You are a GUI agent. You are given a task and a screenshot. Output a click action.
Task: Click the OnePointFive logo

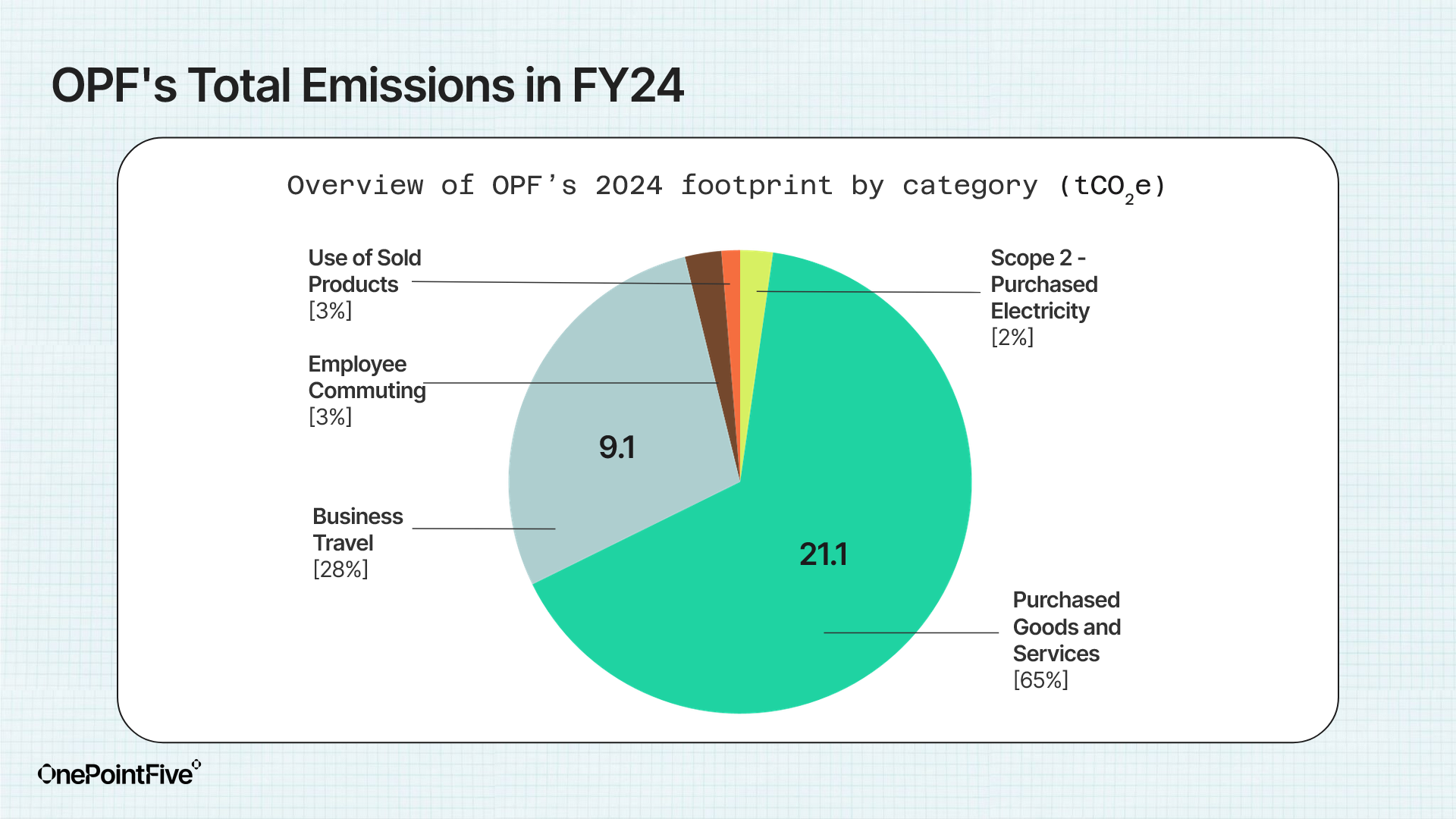coord(119,773)
